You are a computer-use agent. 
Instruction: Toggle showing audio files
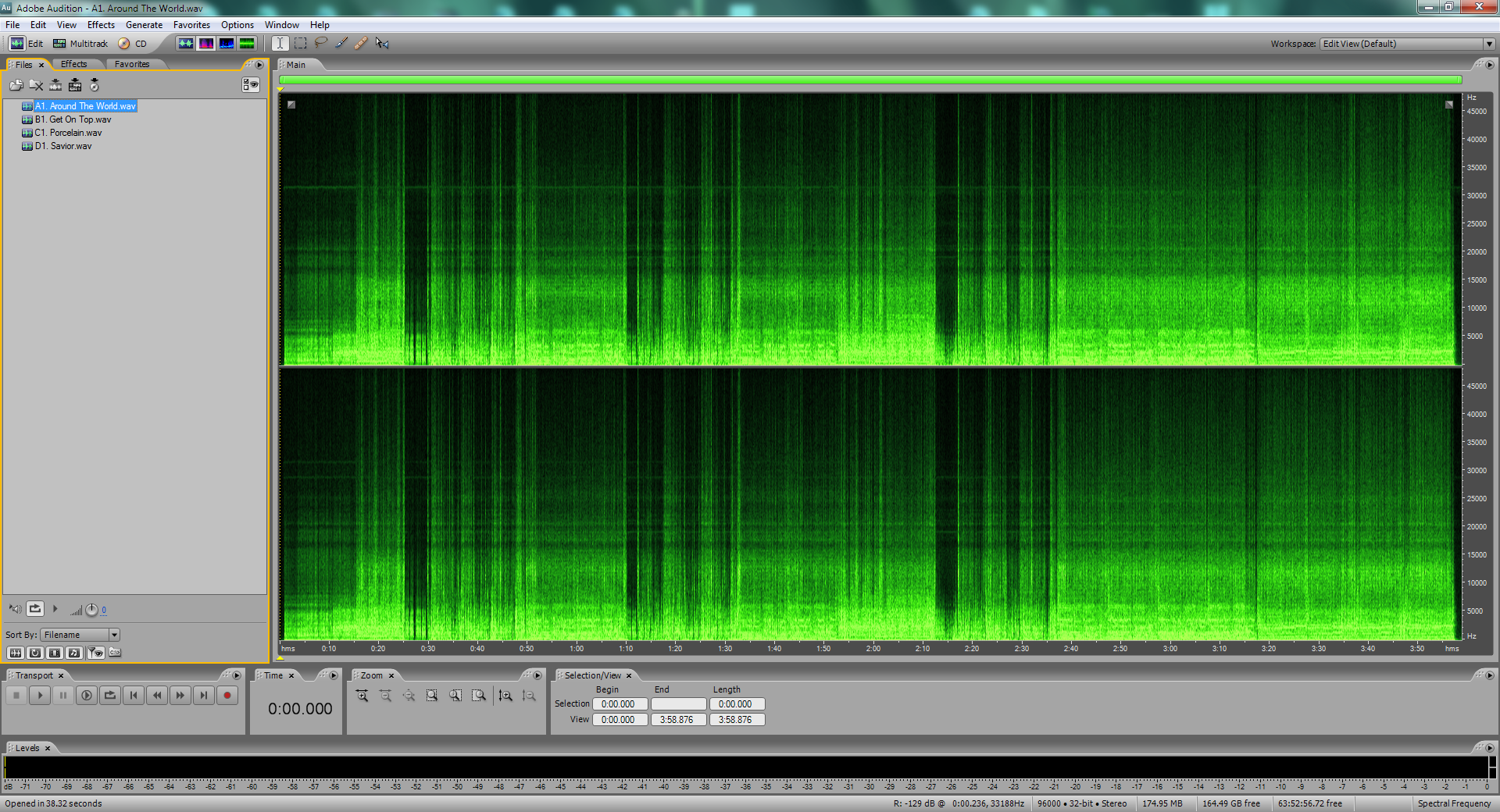click(16, 653)
